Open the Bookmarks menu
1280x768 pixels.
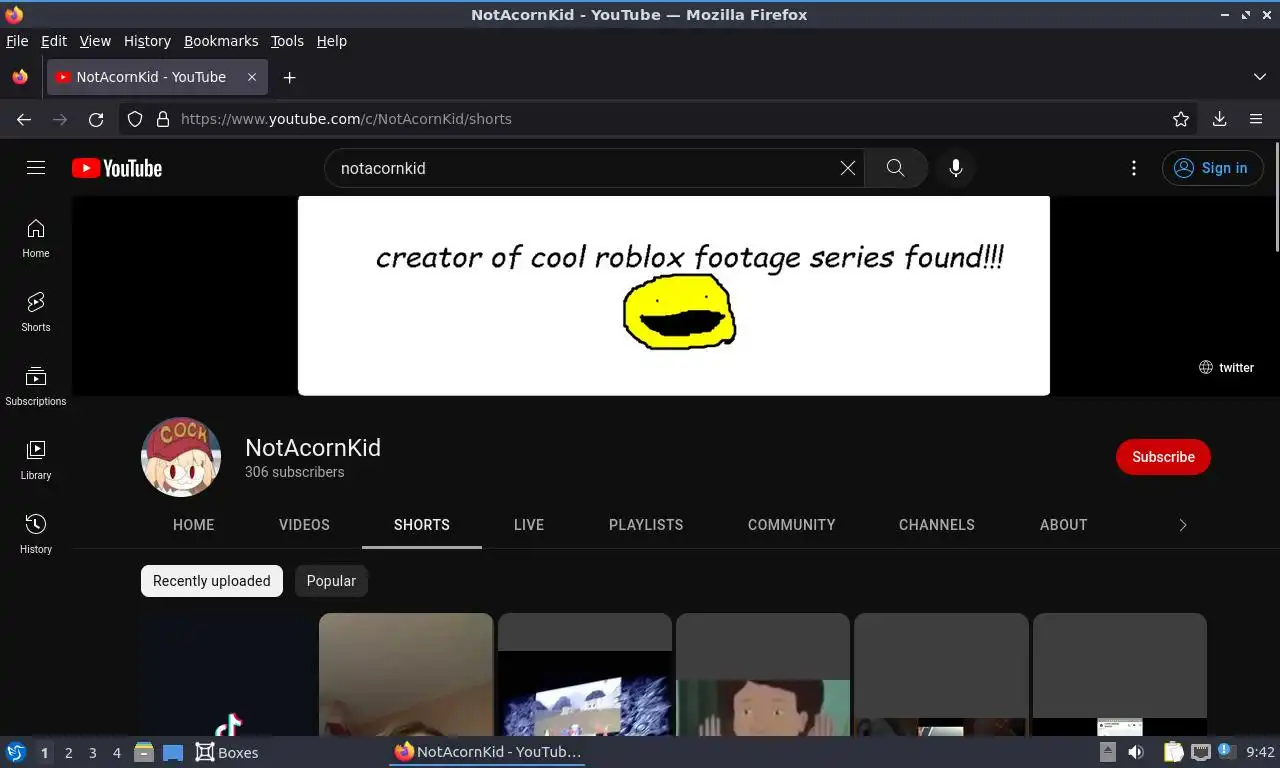point(221,41)
